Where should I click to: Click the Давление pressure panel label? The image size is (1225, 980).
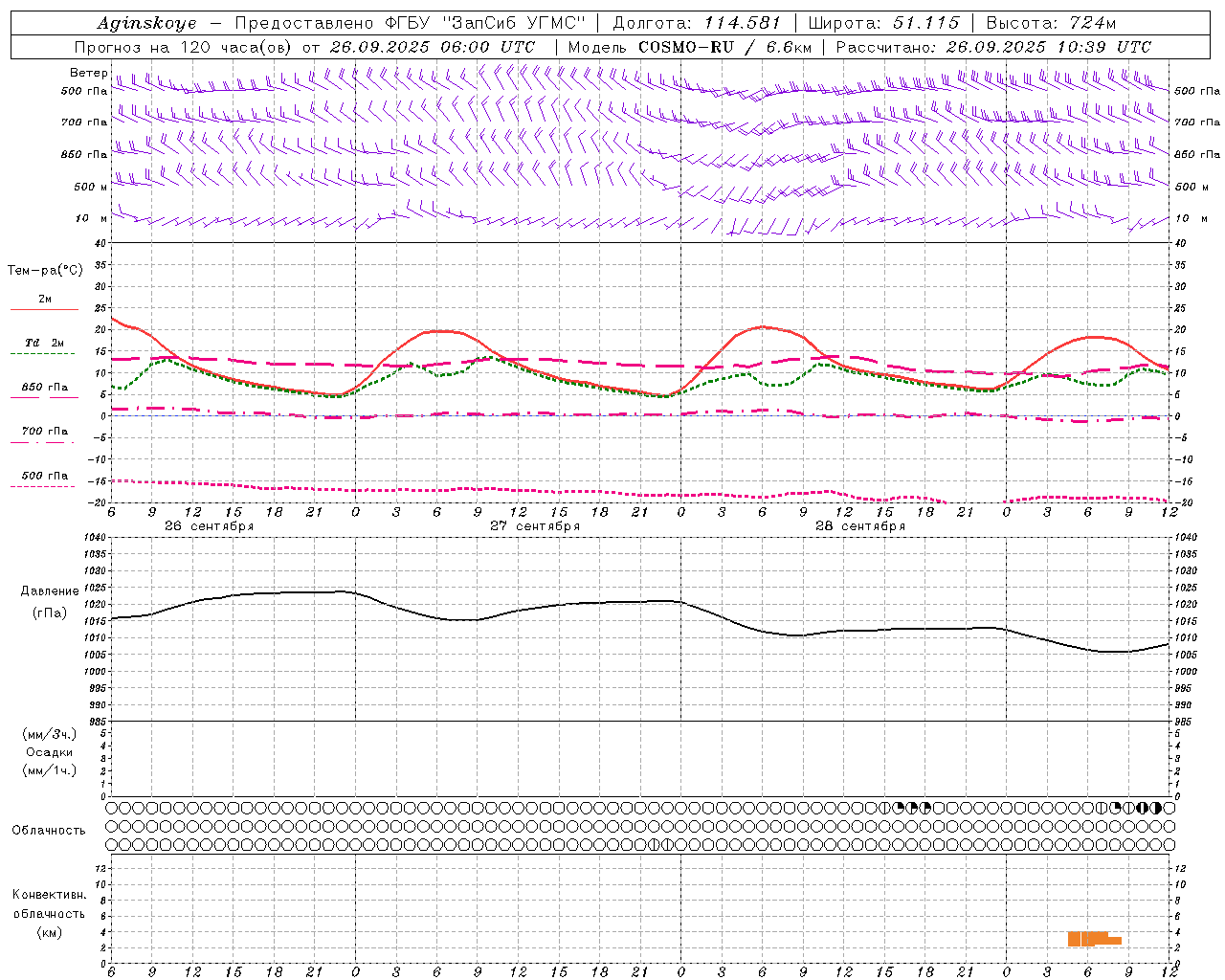pyautogui.click(x=50, y=591)
